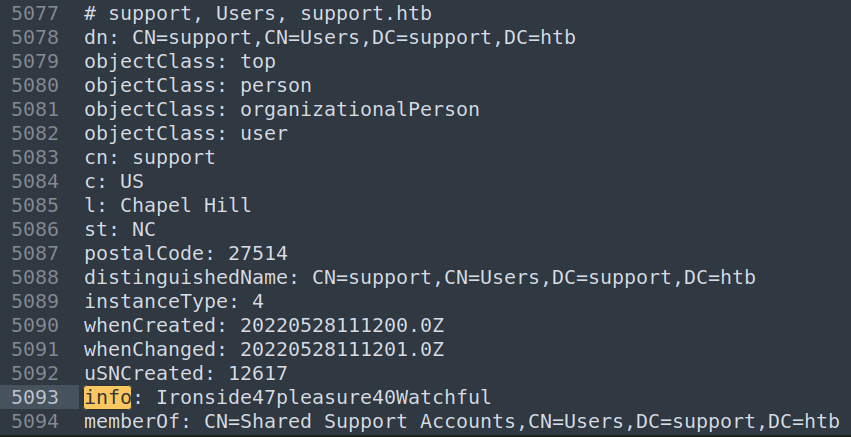Click line number 5083 in the gutter
Viewport: 851px width, 437px height.
pos(35,157)
